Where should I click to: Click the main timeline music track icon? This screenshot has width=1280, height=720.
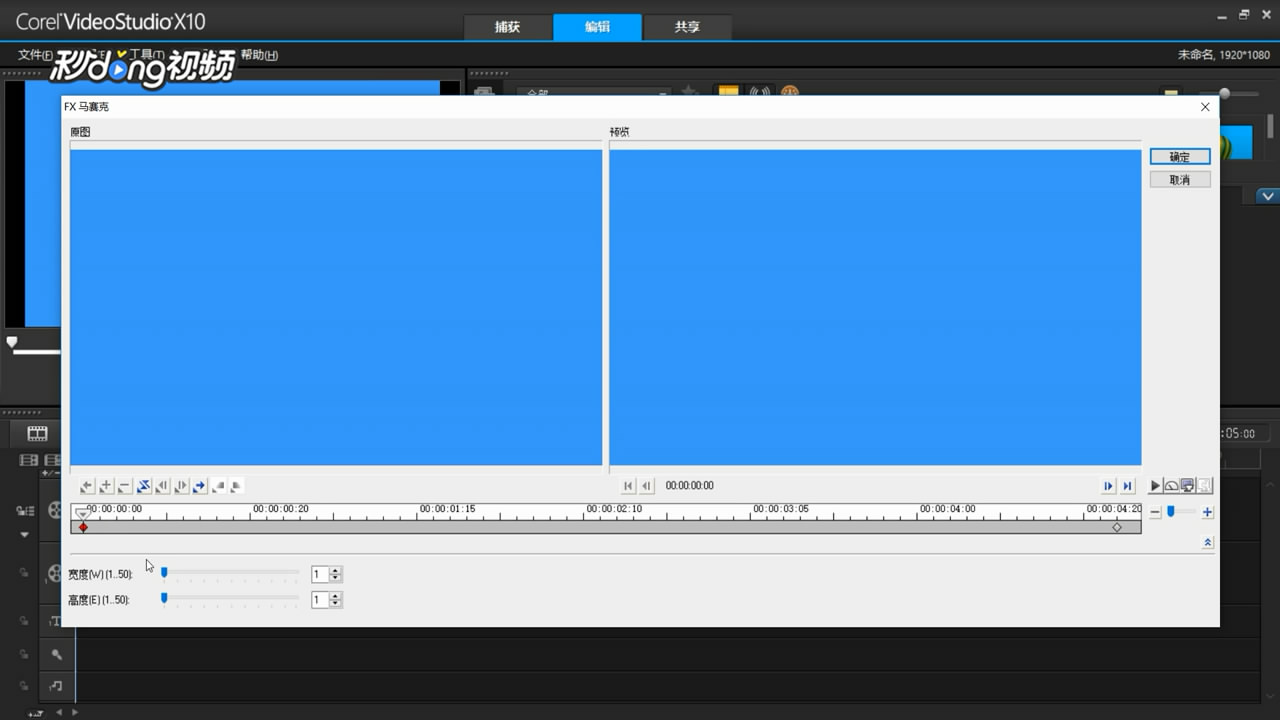[56, 686]
